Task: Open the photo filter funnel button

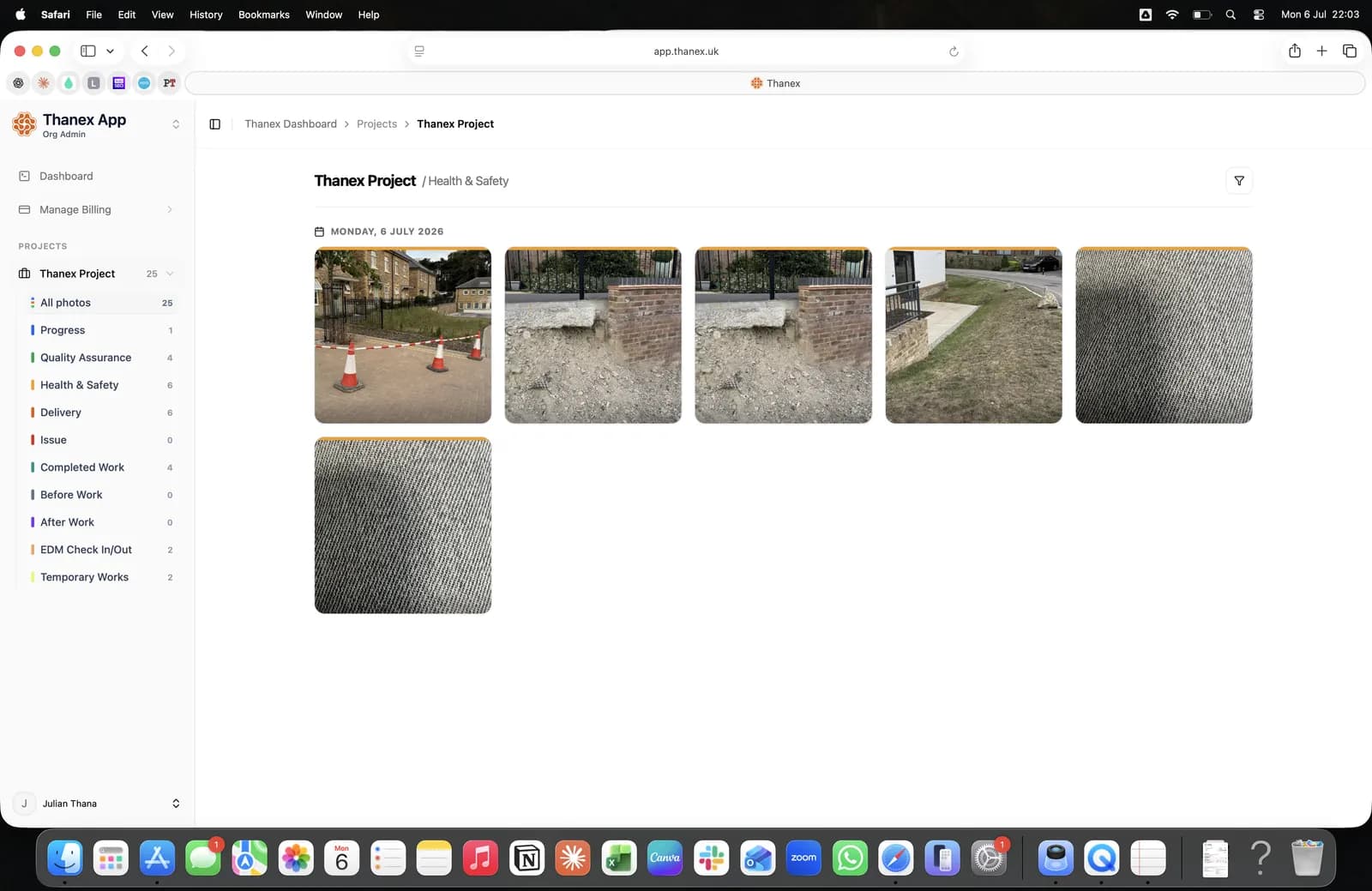Action: click(1239, 181)
